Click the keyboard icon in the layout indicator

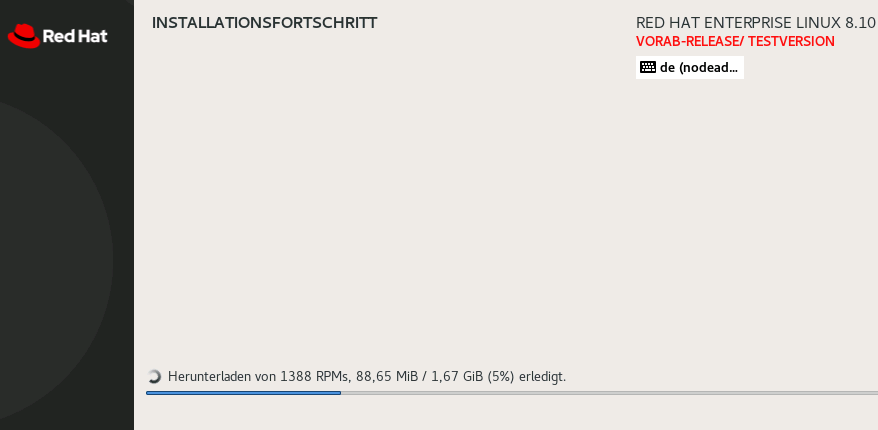point(648,68)
